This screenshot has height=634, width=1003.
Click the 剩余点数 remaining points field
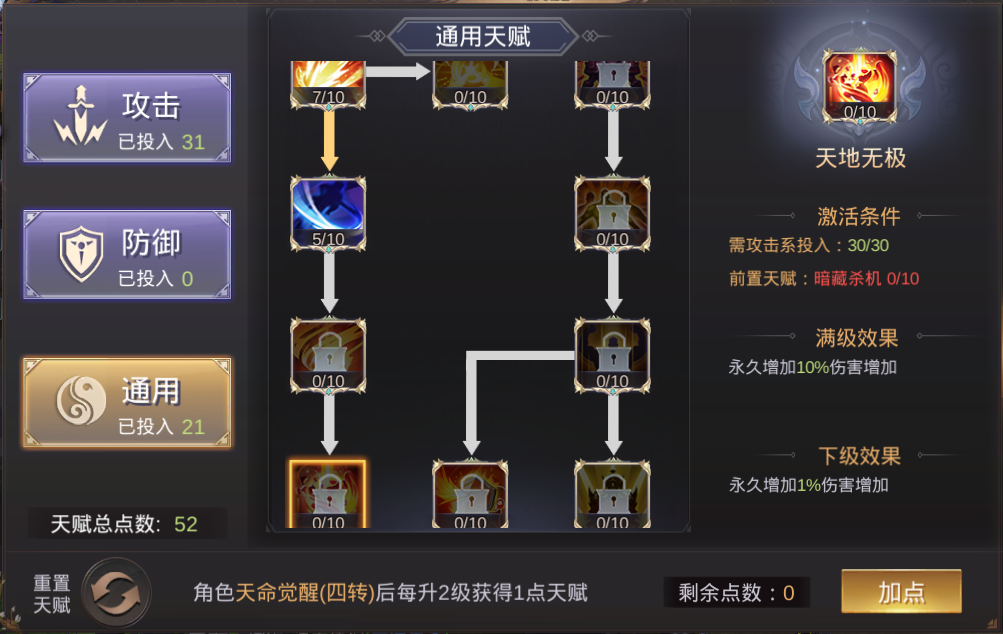pos(736,592)
